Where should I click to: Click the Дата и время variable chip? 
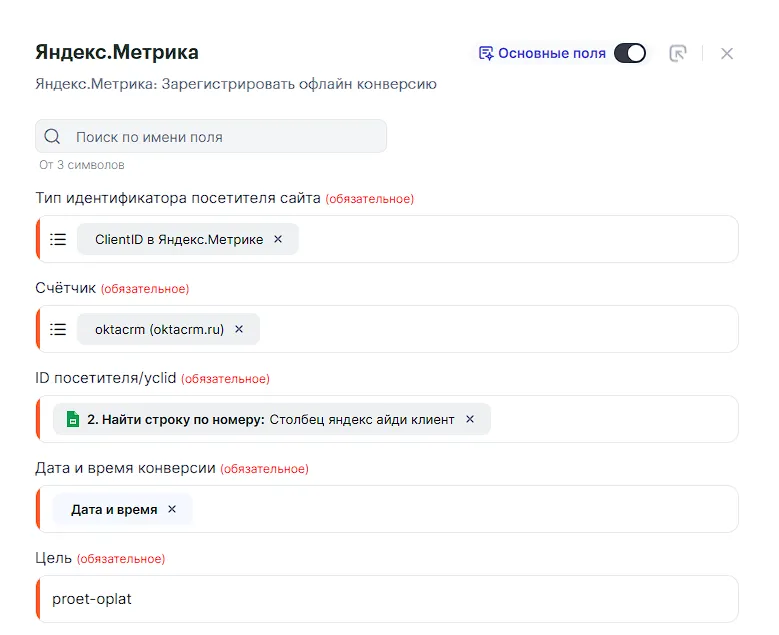(114, 509)
